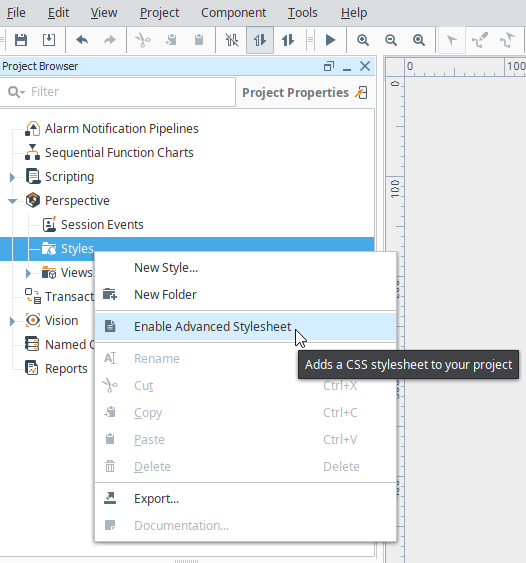Viewport: 526px width, 563px height.
Task: Open Project Properties
Action: (x=295, y=93)
